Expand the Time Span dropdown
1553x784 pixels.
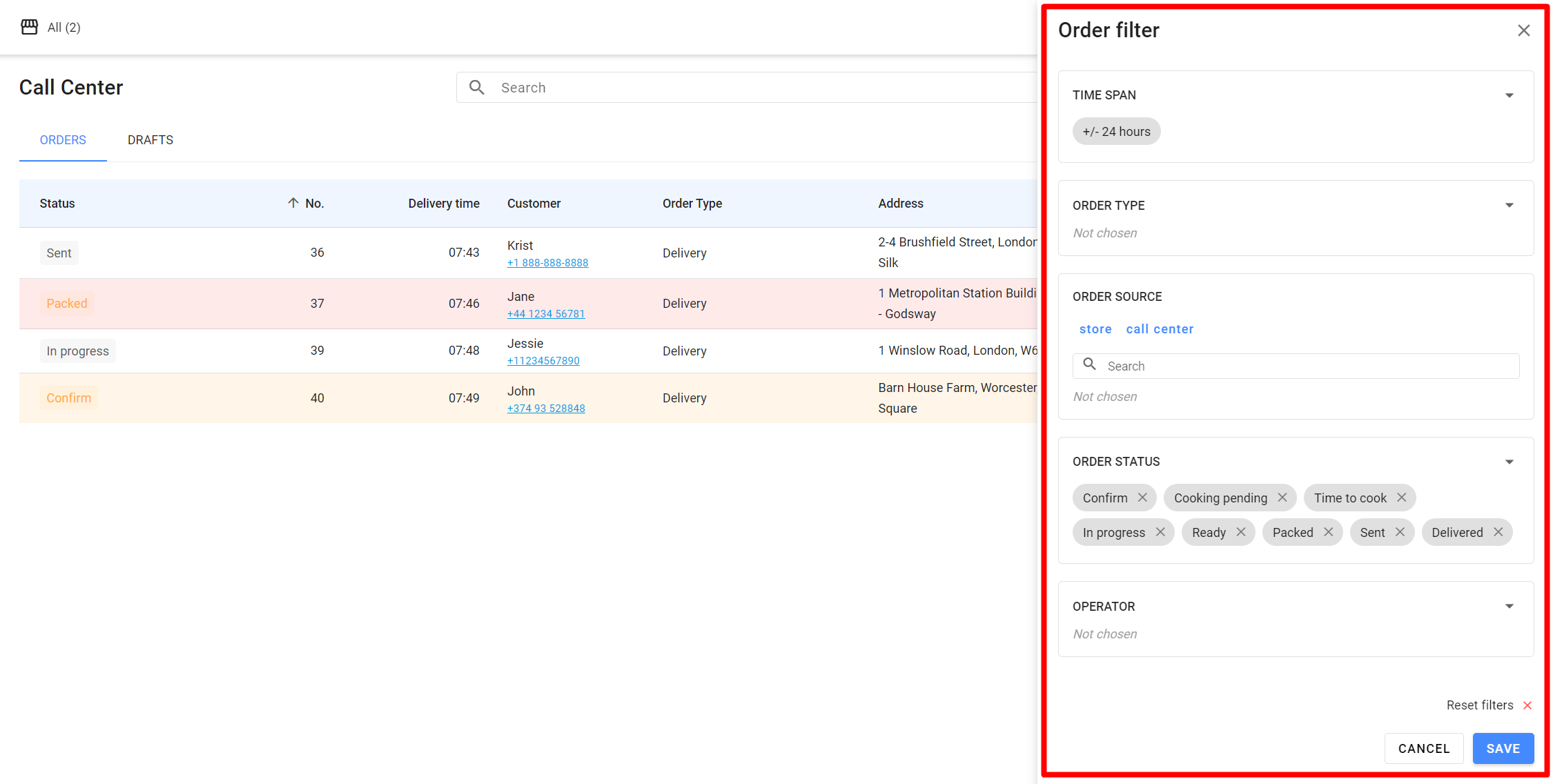(x=1510, y=95)
